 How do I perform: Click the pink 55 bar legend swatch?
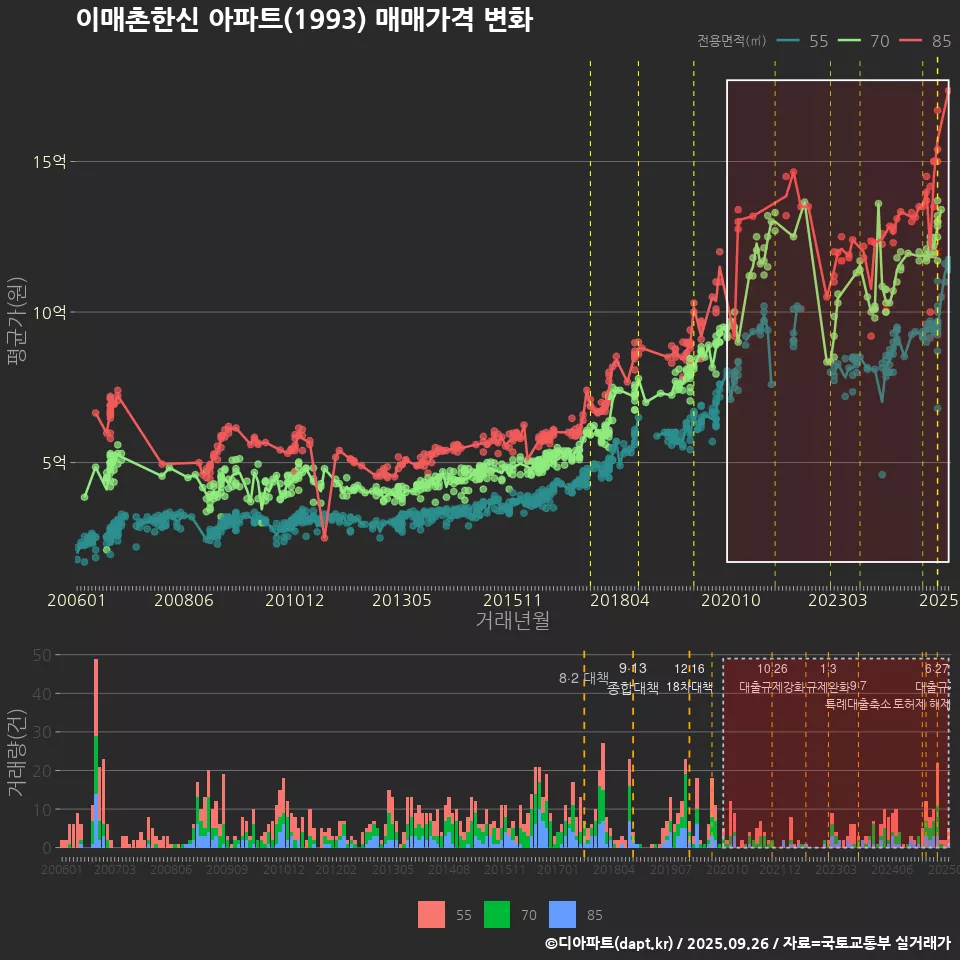431,914
